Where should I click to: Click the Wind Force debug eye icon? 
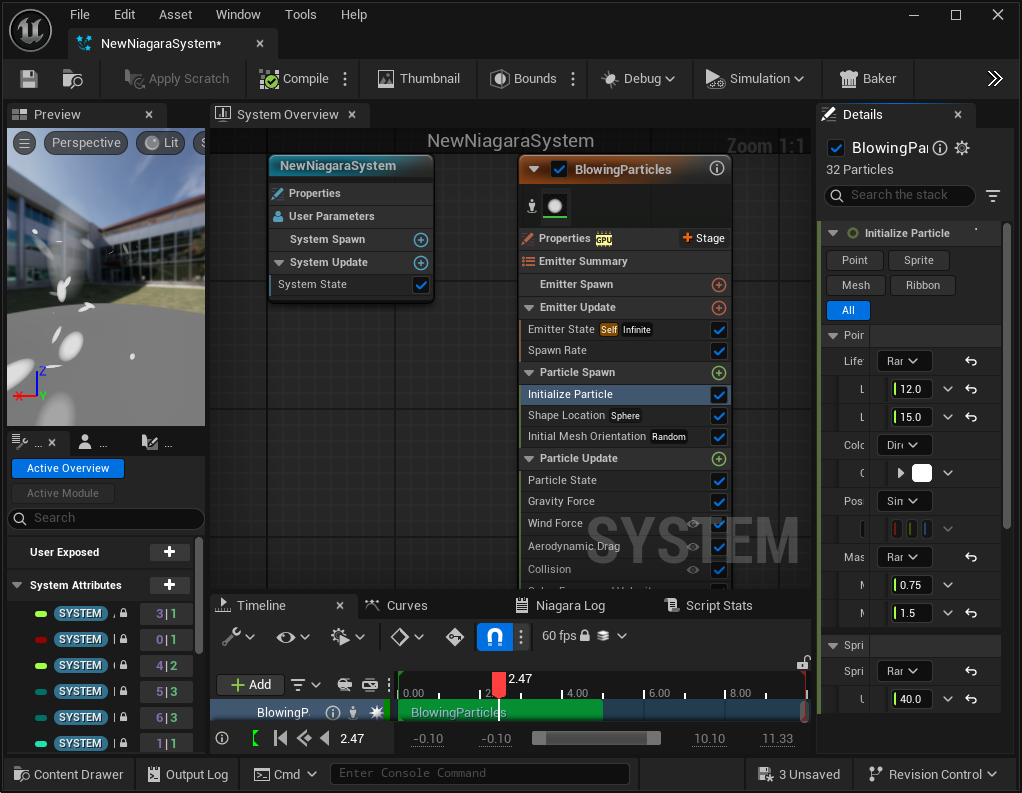click(694, 524)
